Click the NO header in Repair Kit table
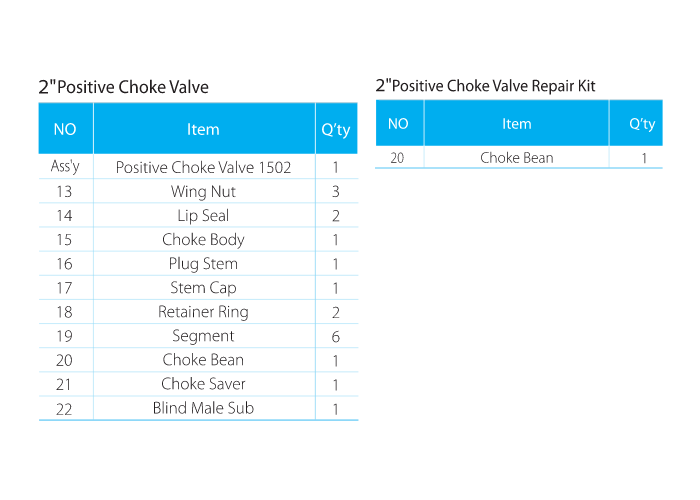 398,124
